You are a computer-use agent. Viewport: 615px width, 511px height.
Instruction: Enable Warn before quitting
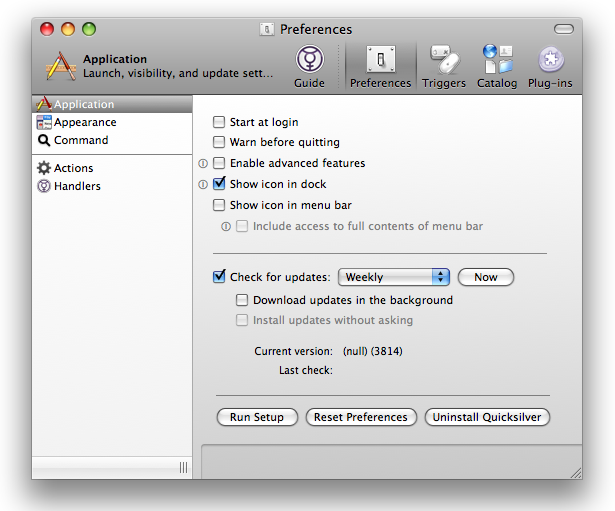(219, 142)
